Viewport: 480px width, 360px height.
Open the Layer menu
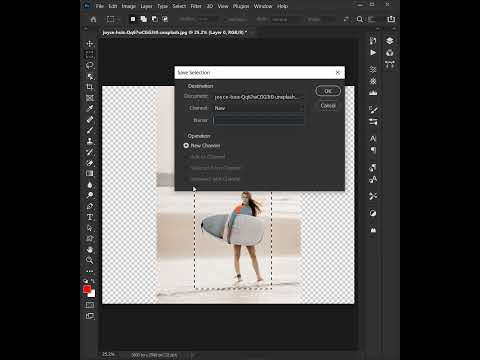(x=146, y=6)
